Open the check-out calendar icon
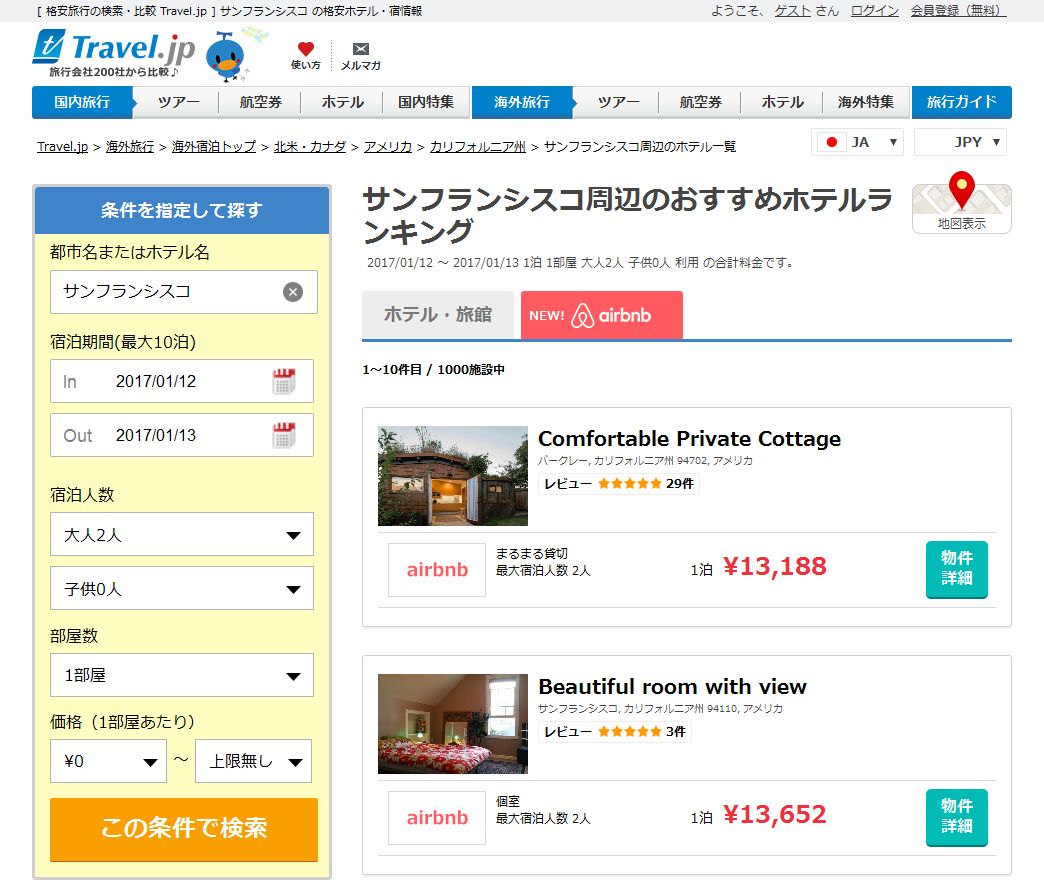 (x=284, y=435)
